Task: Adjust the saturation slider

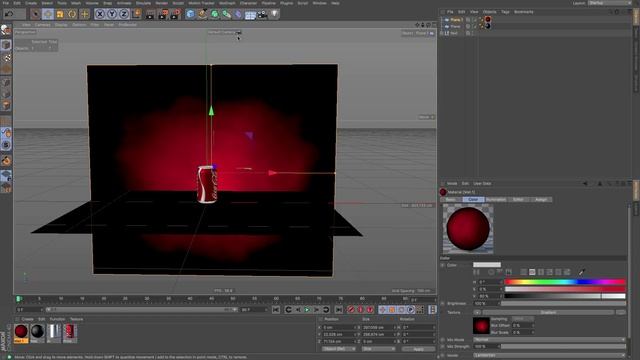Action: point(565,289)
